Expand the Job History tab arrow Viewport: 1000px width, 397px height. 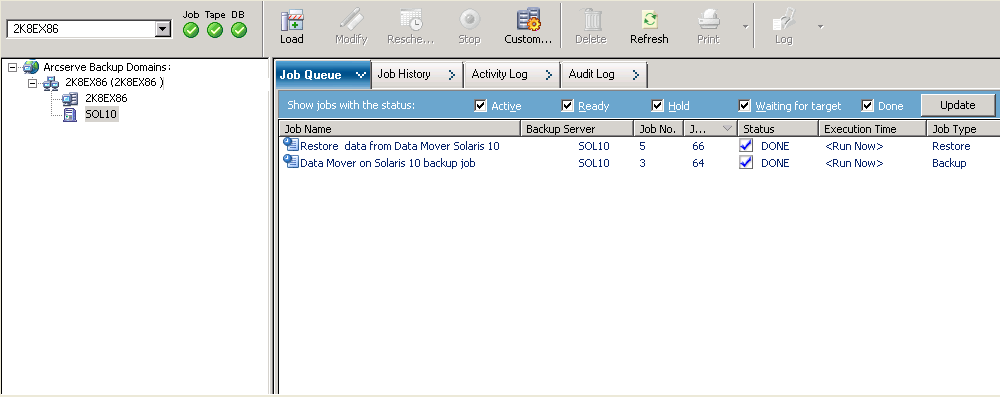452,75
